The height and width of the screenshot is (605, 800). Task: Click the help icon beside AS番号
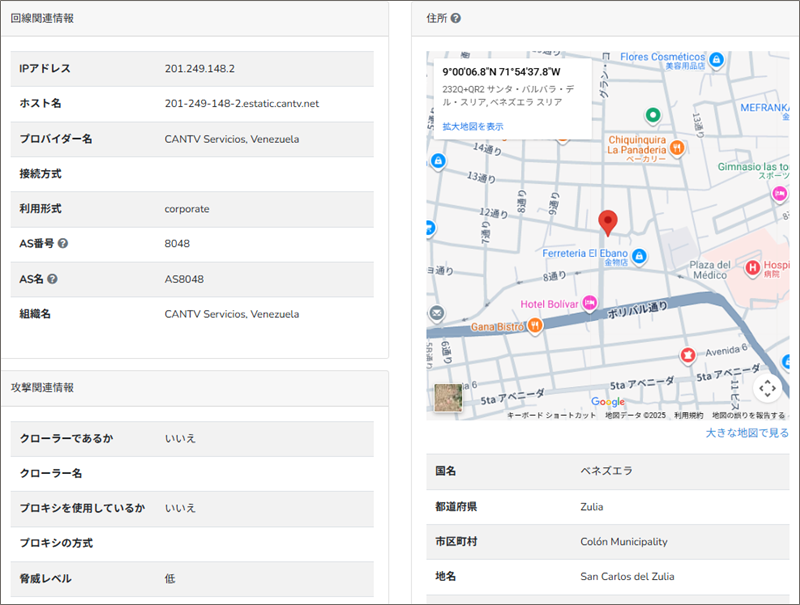[63, 243]
